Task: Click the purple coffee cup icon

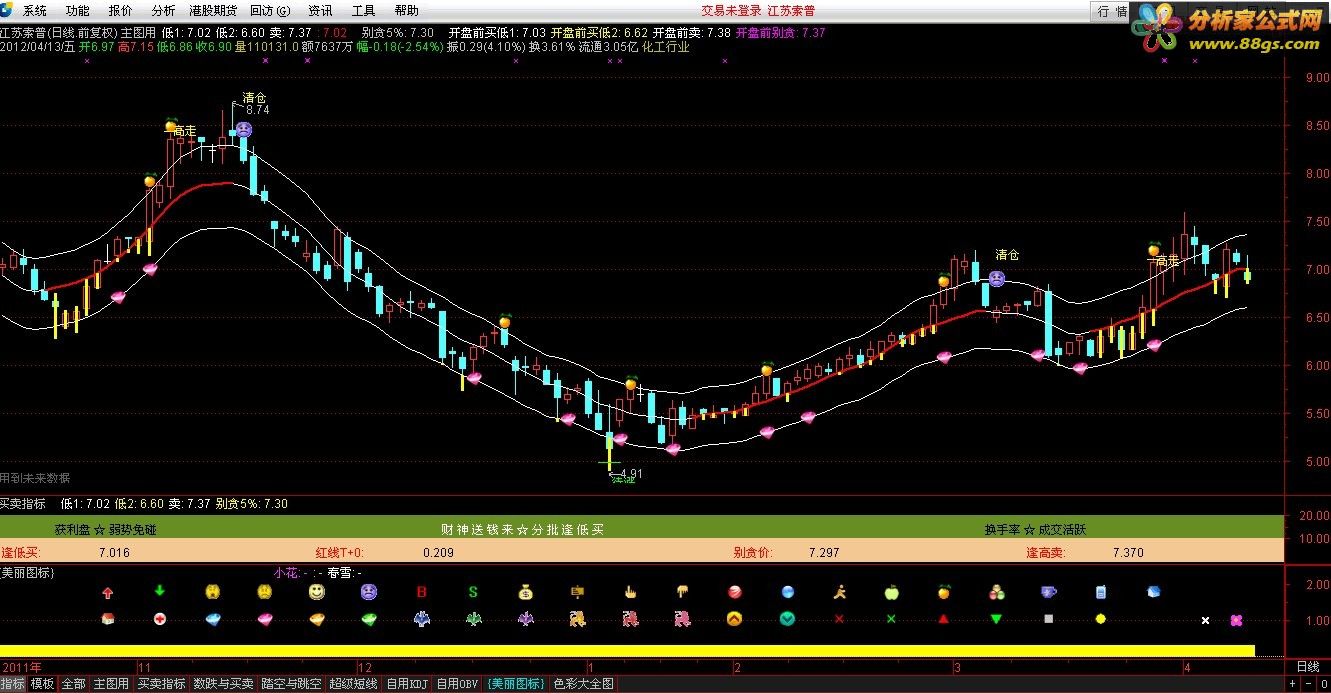Action: [x=1049, y=592]
